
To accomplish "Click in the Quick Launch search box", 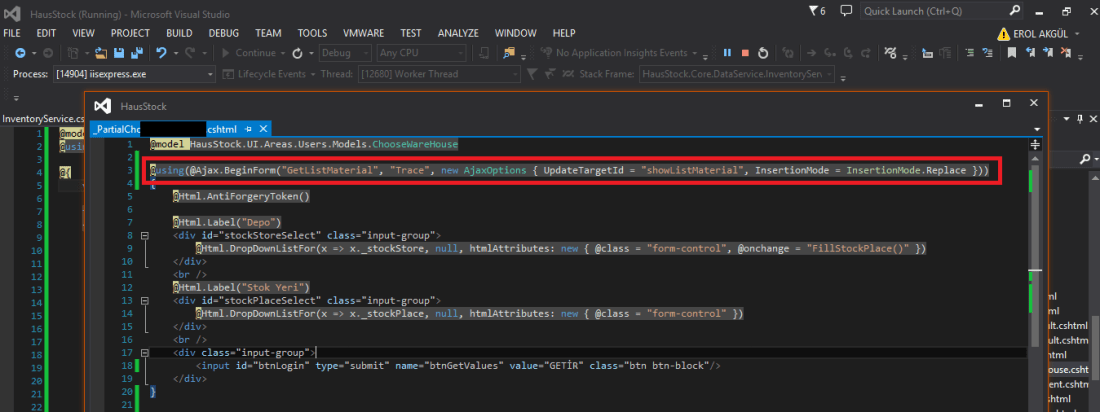I will pyautogui.click(x=931, y=12).
